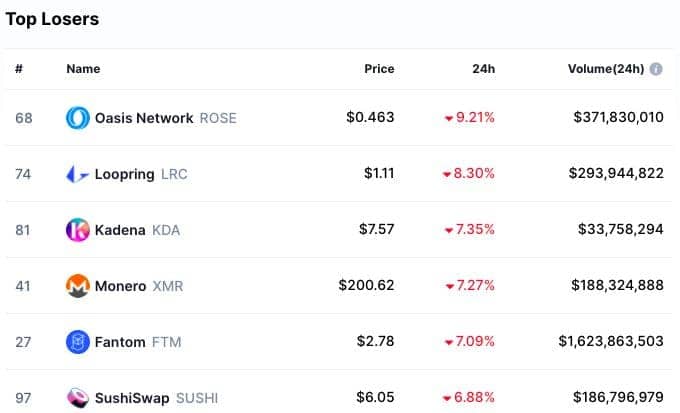Click the Monero XMR logo icon
680x413 pixels.
click(x=78, y=285)
